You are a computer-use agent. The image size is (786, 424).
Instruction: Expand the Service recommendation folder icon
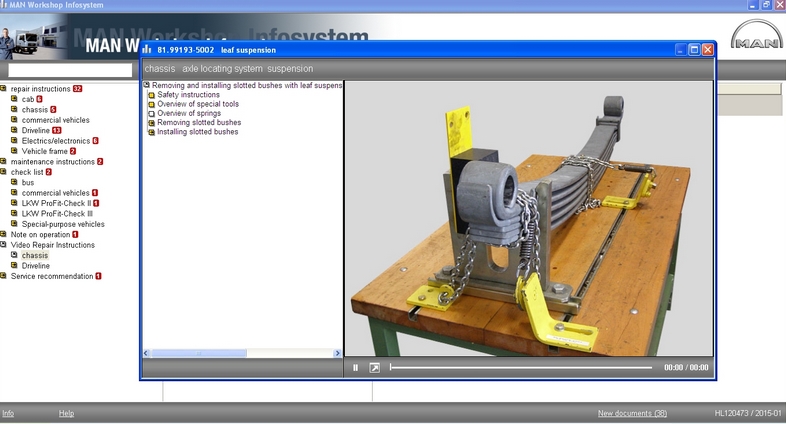4,276
